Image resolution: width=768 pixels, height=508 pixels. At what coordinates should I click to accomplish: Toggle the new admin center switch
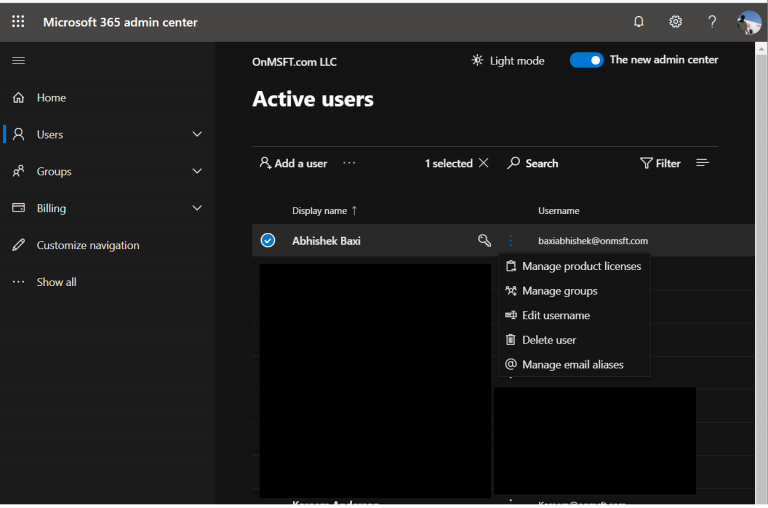tap(586, 60)
